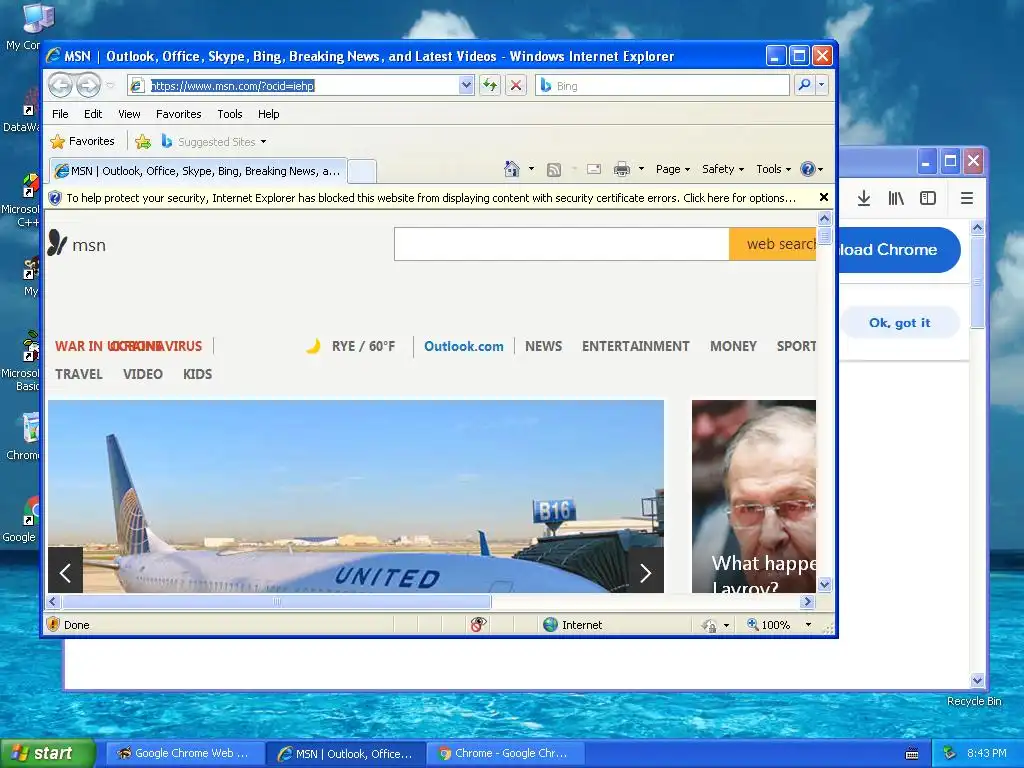Click the Favorites star icon

point(57,141)
